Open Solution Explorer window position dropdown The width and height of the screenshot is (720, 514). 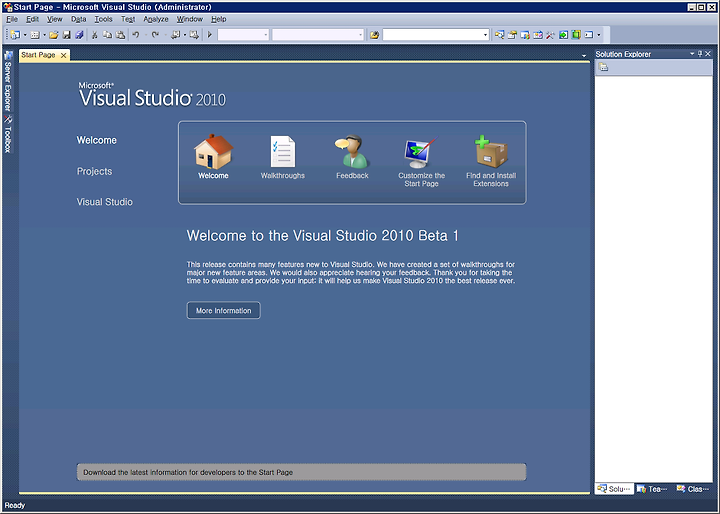point(692,54)
